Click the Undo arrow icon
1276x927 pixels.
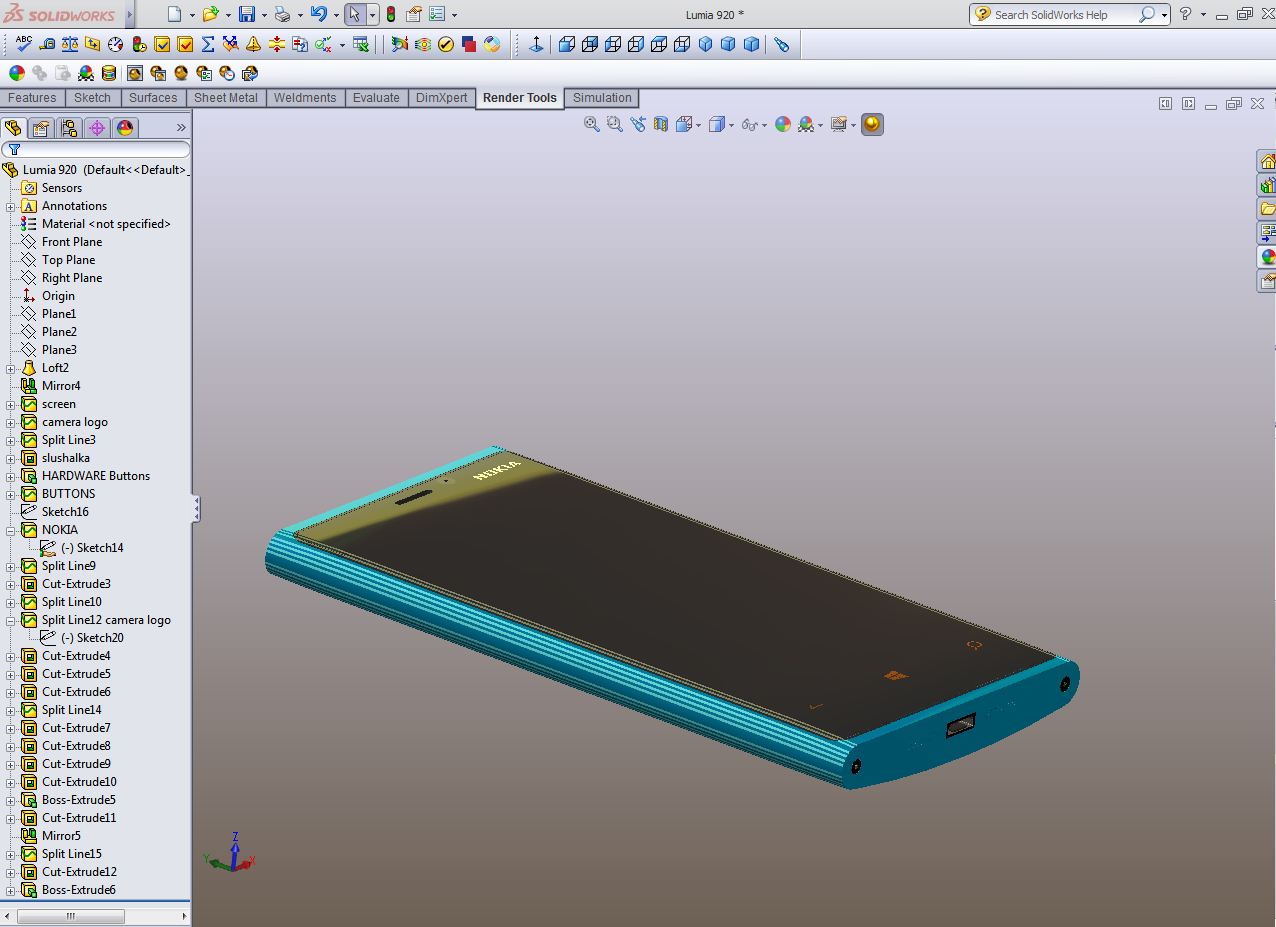318,14
